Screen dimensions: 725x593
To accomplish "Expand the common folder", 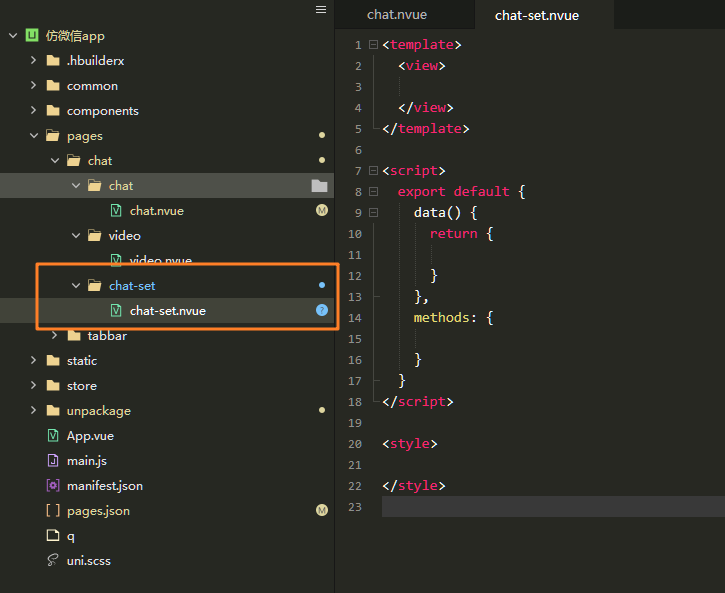I will click(33, 85).
